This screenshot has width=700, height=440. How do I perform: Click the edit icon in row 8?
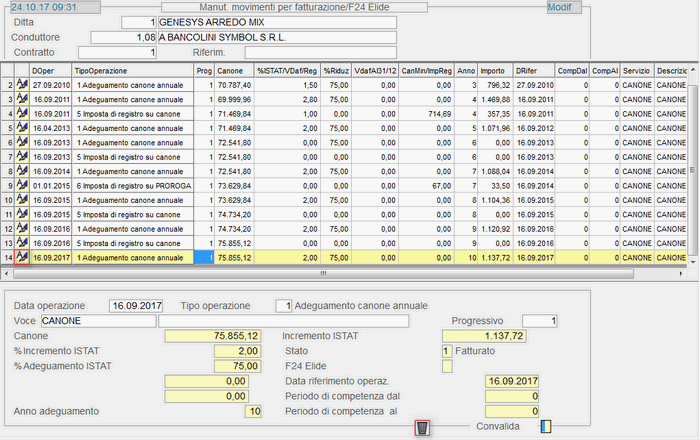pos(22,171)
